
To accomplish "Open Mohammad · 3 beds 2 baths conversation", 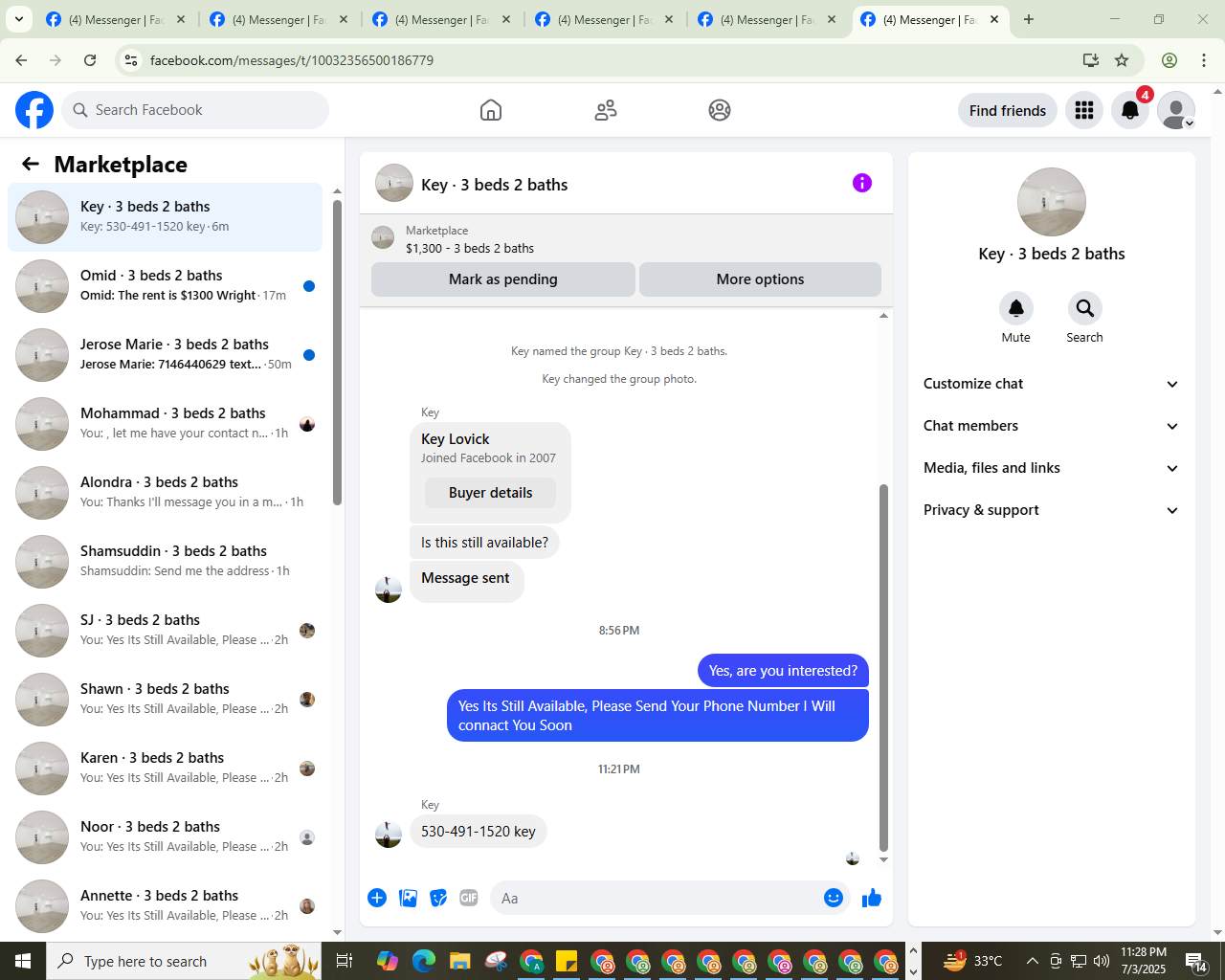I will (166, 424).
